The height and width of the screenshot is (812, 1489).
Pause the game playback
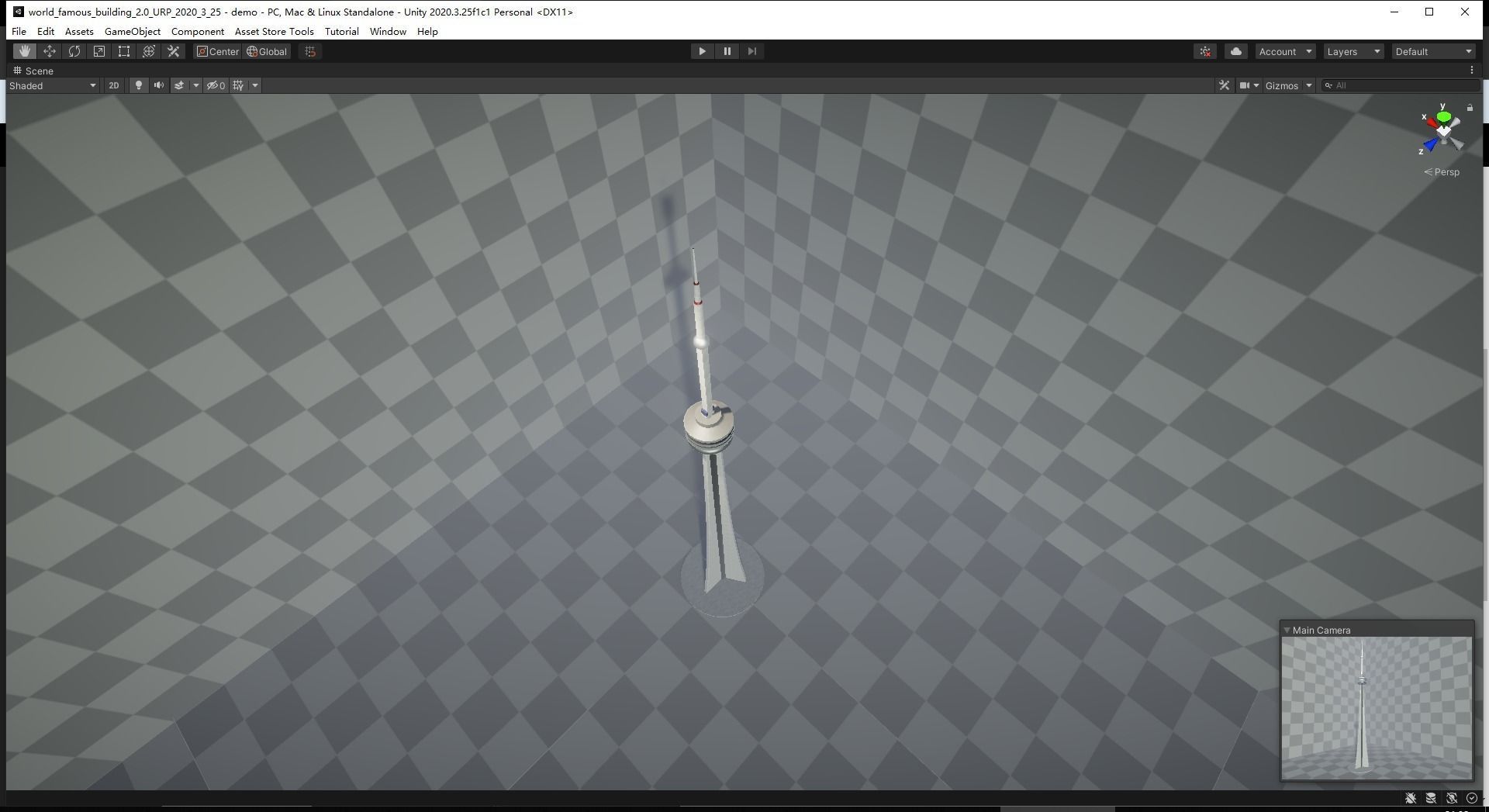pyautogui.click(x=727, y=51)
